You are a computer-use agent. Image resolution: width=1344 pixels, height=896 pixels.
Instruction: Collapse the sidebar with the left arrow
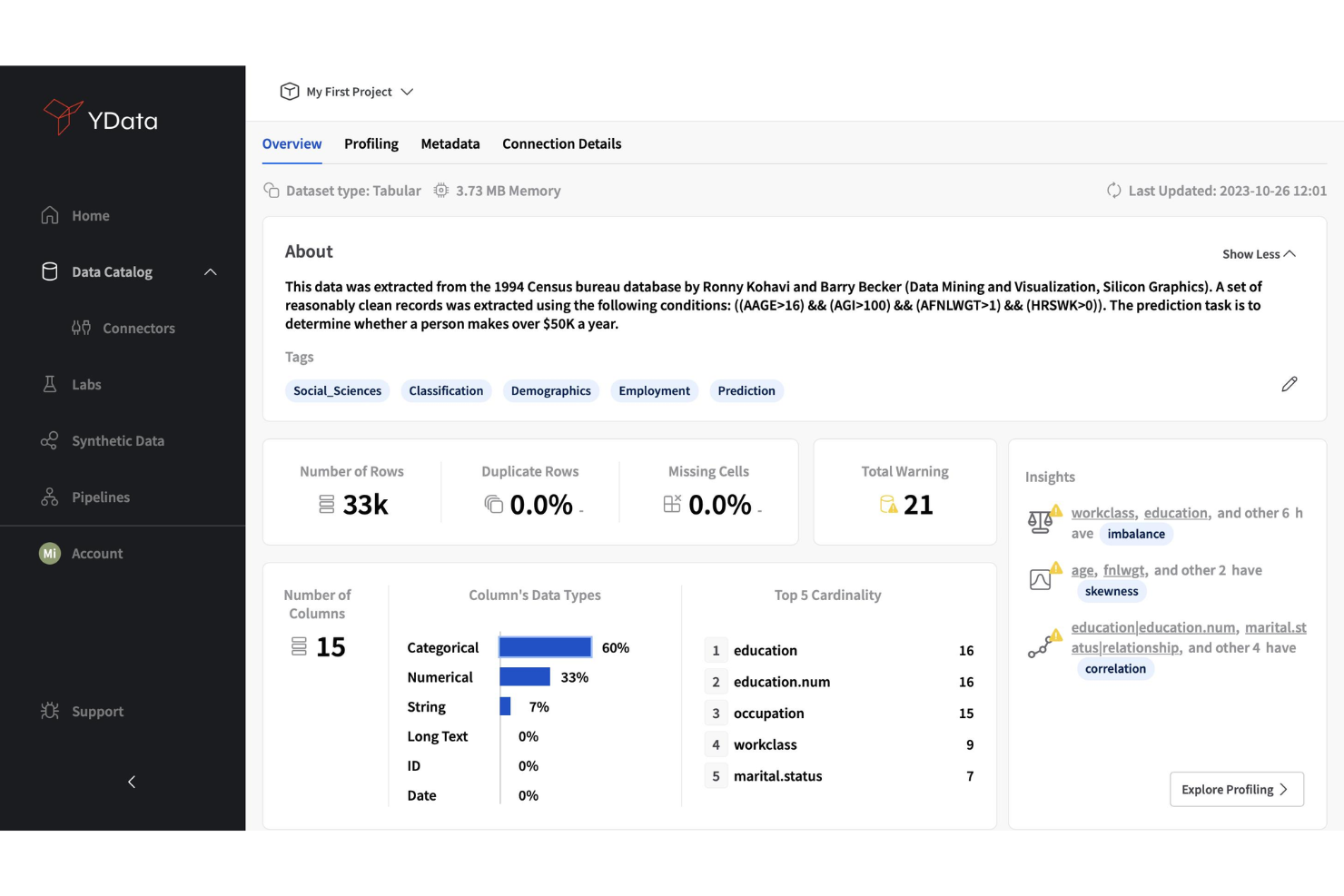click(x=132, y=782)
